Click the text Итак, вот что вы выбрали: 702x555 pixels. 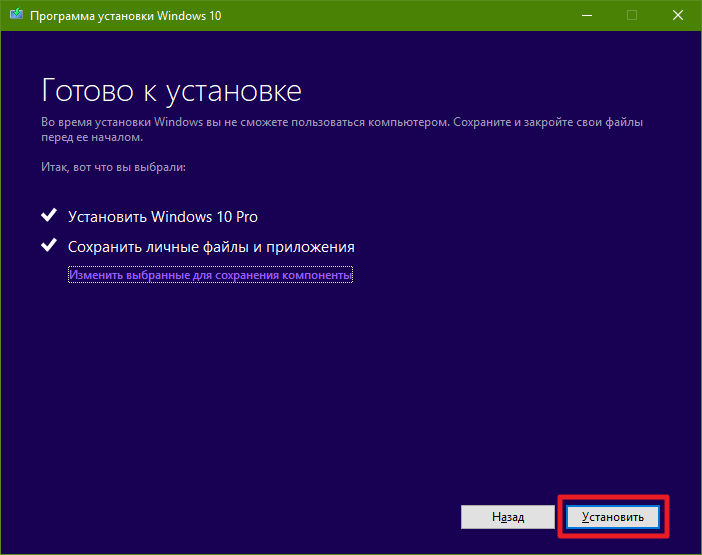[x=113, y=167]
